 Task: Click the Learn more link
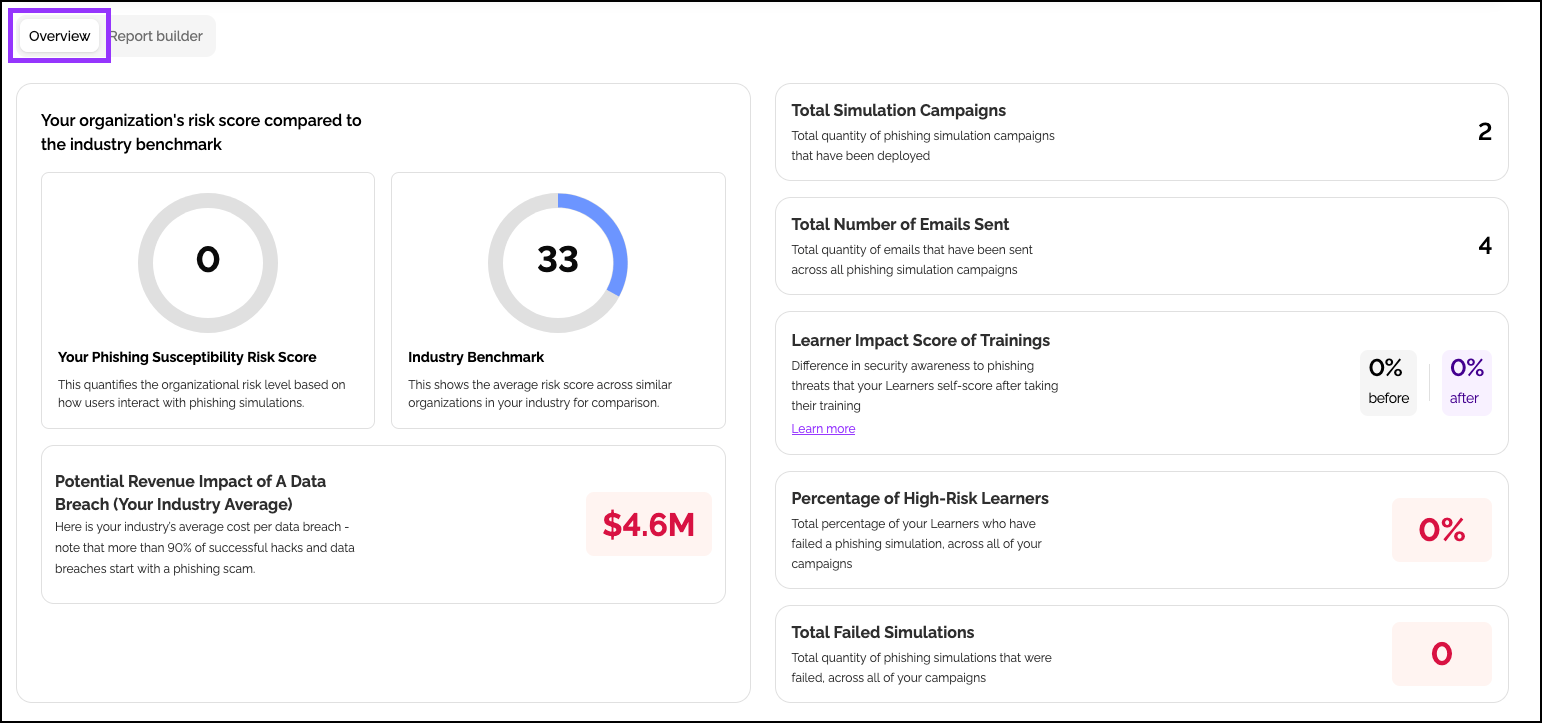point(823,429)
